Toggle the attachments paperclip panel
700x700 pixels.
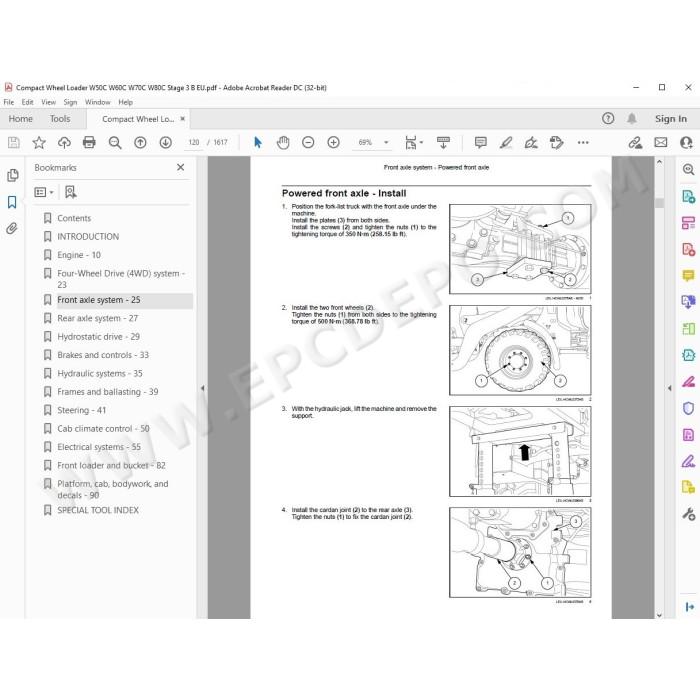12,229
